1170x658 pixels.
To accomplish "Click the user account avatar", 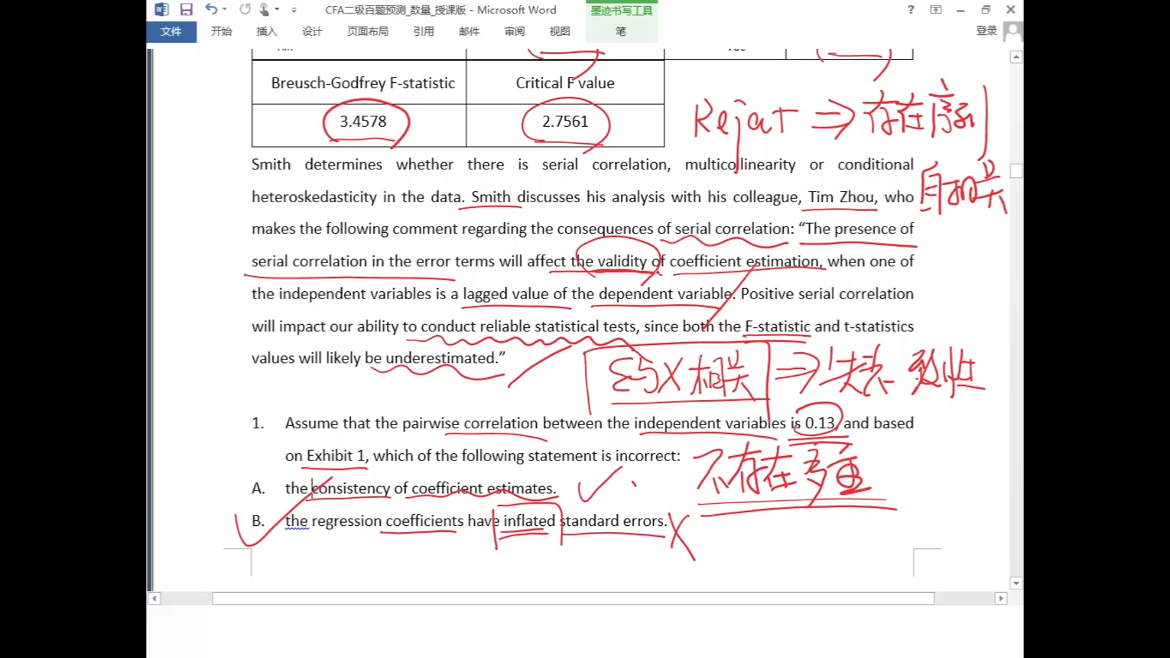I will click(1013, 31).
